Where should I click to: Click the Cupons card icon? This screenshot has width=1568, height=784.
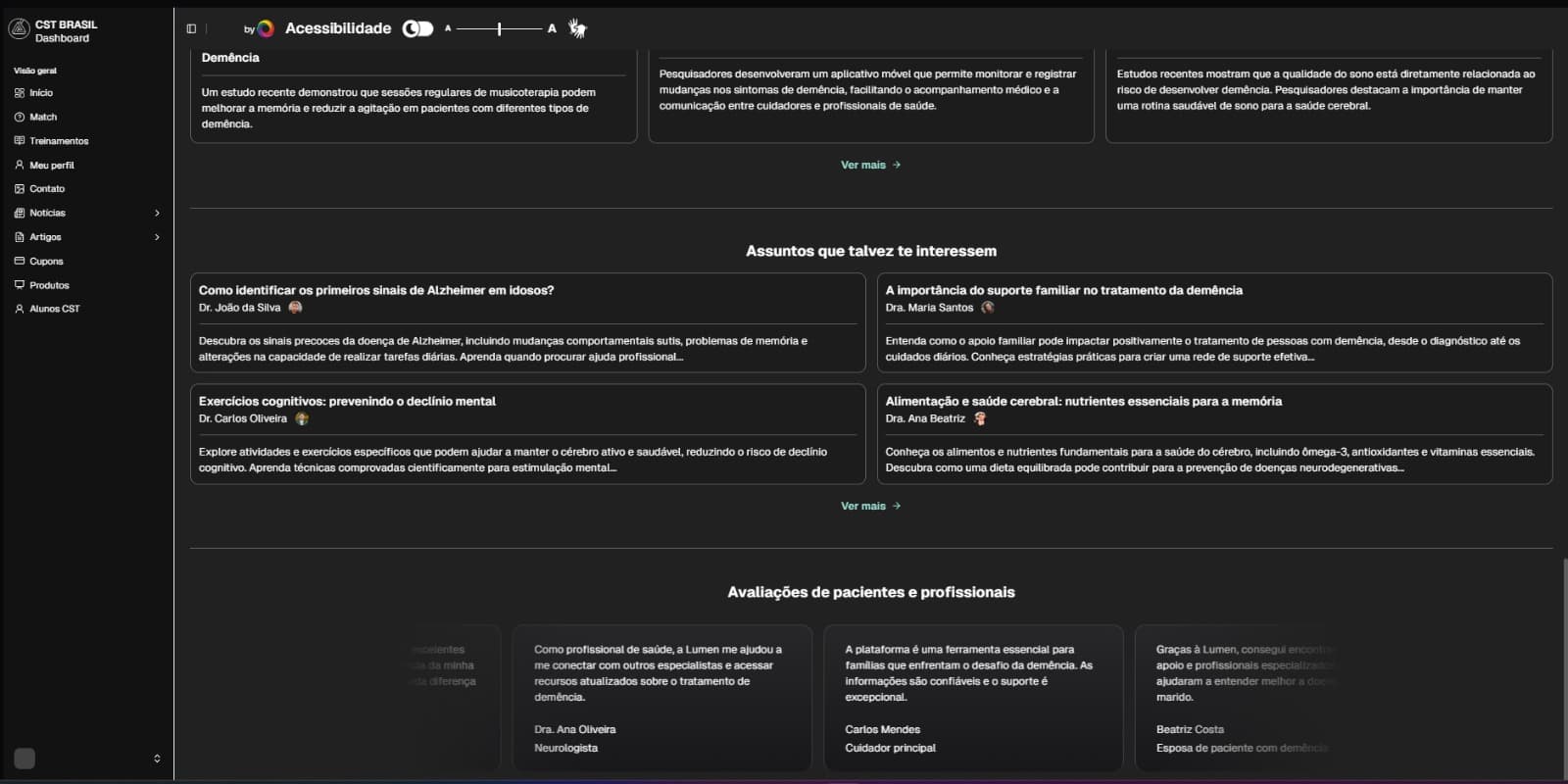coord(20,262)
